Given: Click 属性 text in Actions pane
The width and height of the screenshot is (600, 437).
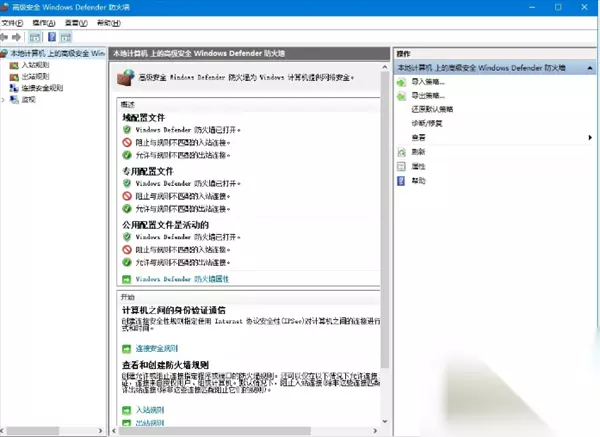Looking at the screenshot, I should [x=418, y=166].
